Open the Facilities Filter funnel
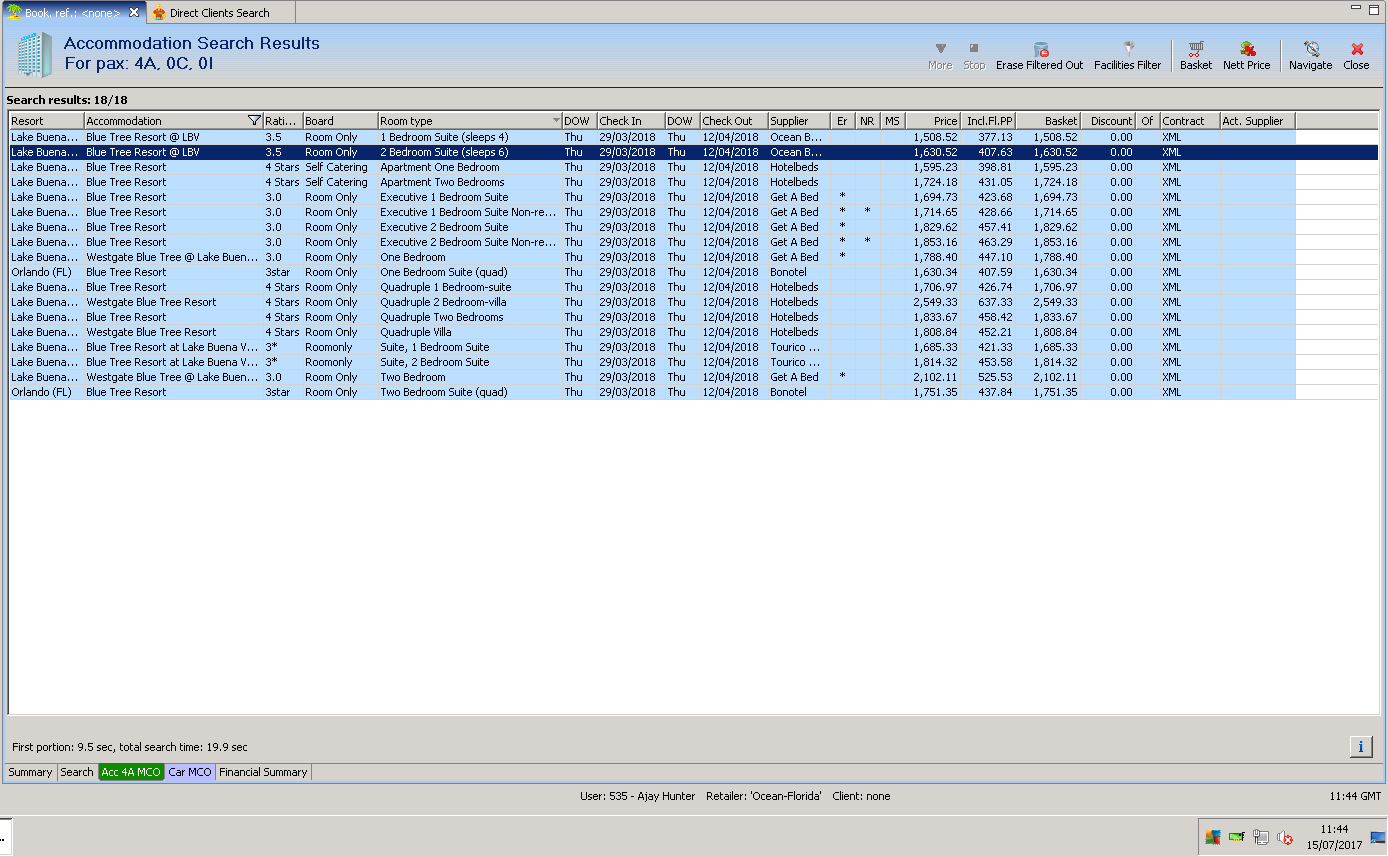Image resolution: width=1388 pixels, height=857 pixels. (1127, 55)
